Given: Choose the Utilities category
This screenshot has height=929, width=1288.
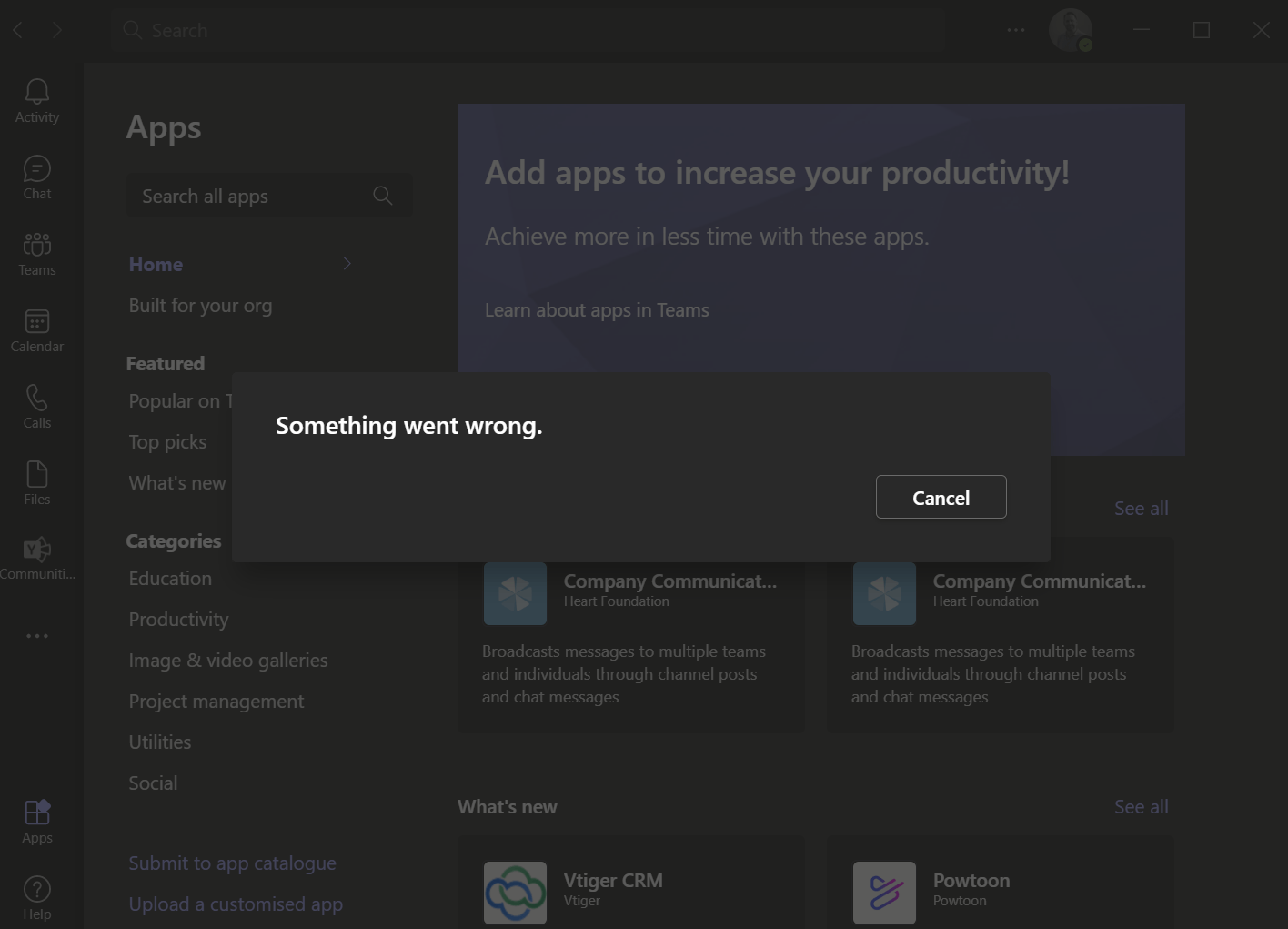Looking at the screenshot, I should tap(160, 742).
